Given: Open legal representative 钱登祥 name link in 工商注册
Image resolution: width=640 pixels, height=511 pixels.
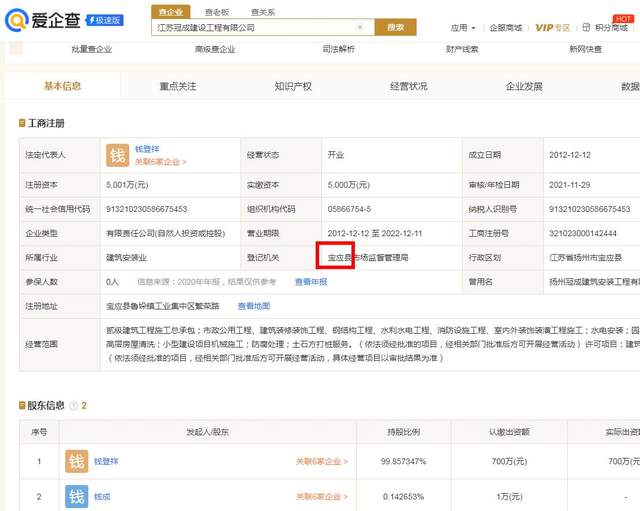Looking at the screenshot, I should (x=147, y=149).
